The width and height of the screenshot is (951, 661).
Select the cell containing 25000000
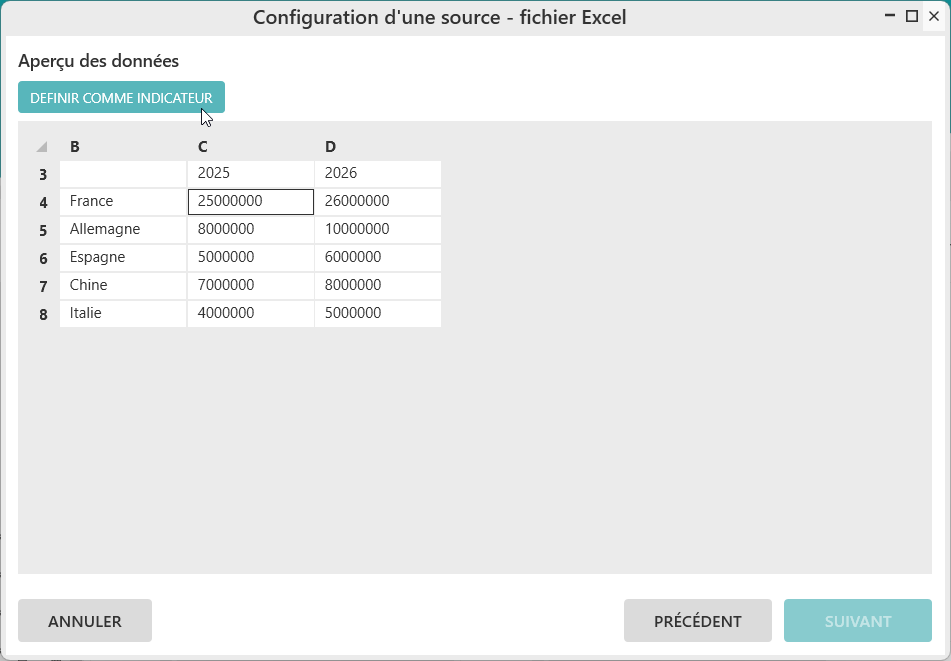click(250, 201)
